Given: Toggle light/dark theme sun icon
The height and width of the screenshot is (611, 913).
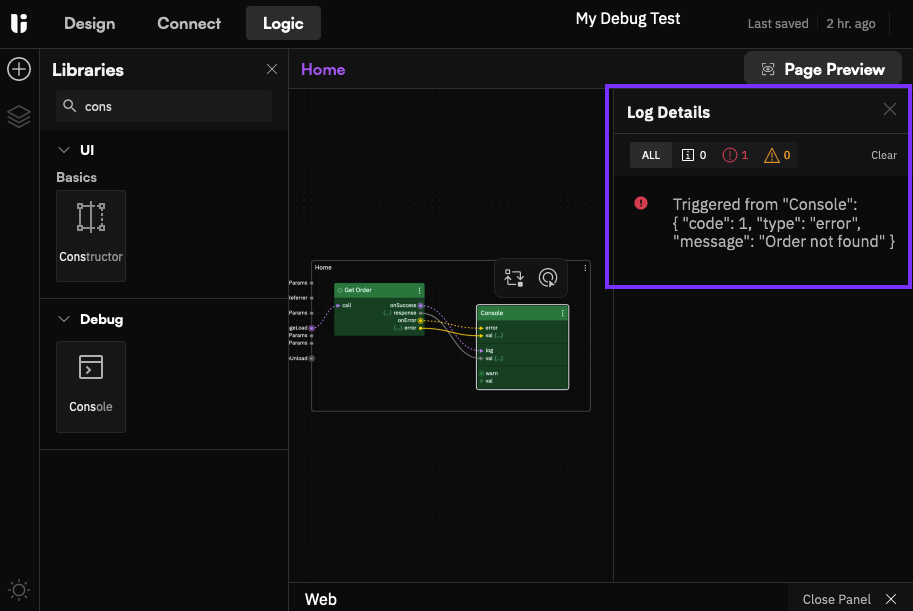Looking at the screenshot, I should (19, 589).
